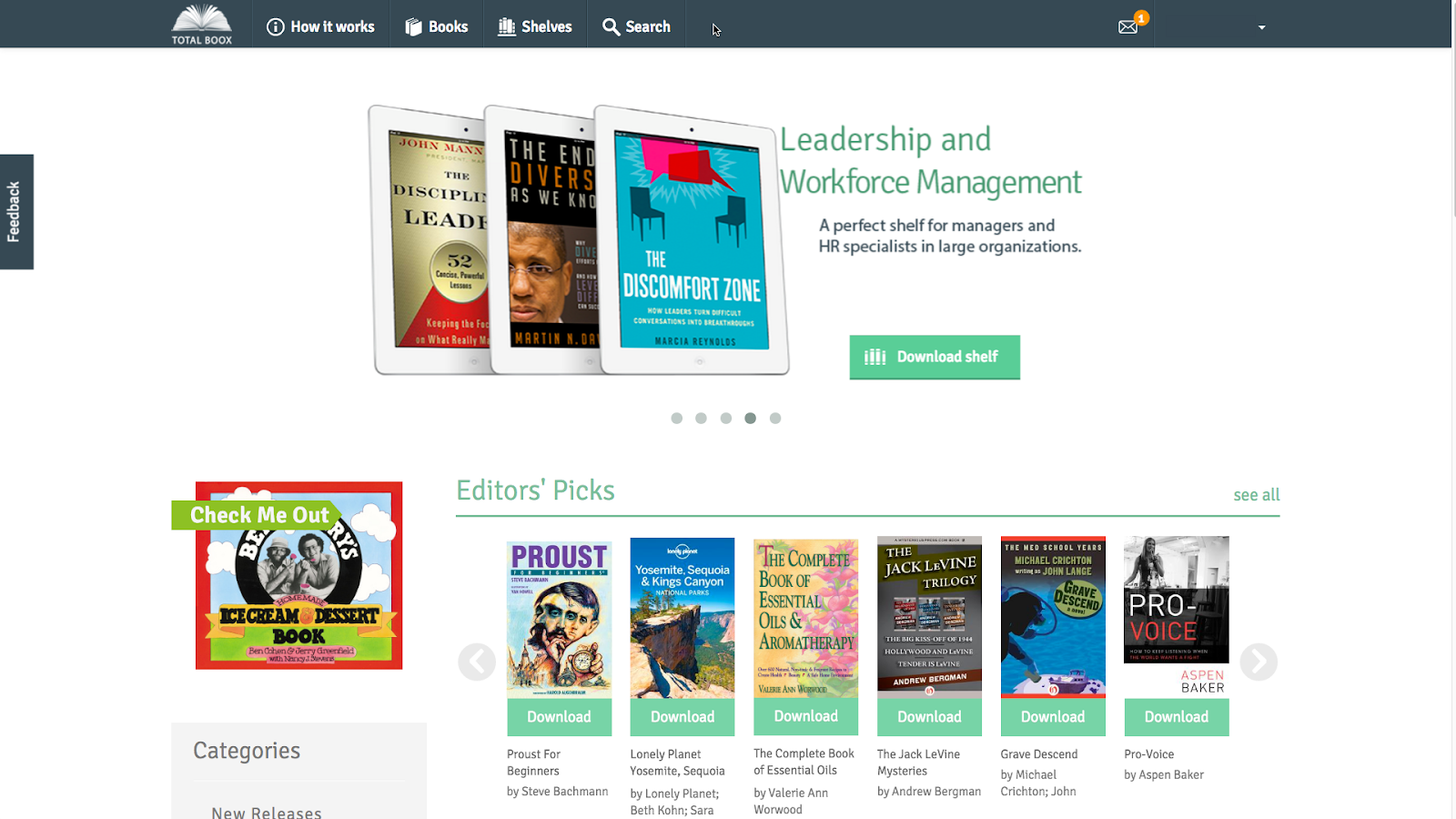
Task: Open the Books menu item
Action: (437, 27)
